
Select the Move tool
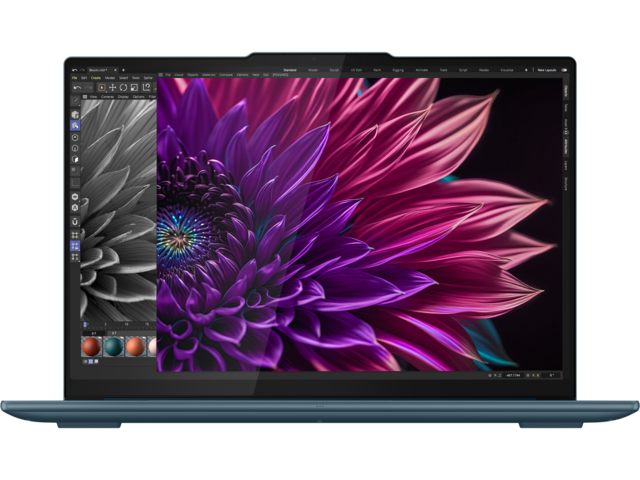tap(113, 88)
